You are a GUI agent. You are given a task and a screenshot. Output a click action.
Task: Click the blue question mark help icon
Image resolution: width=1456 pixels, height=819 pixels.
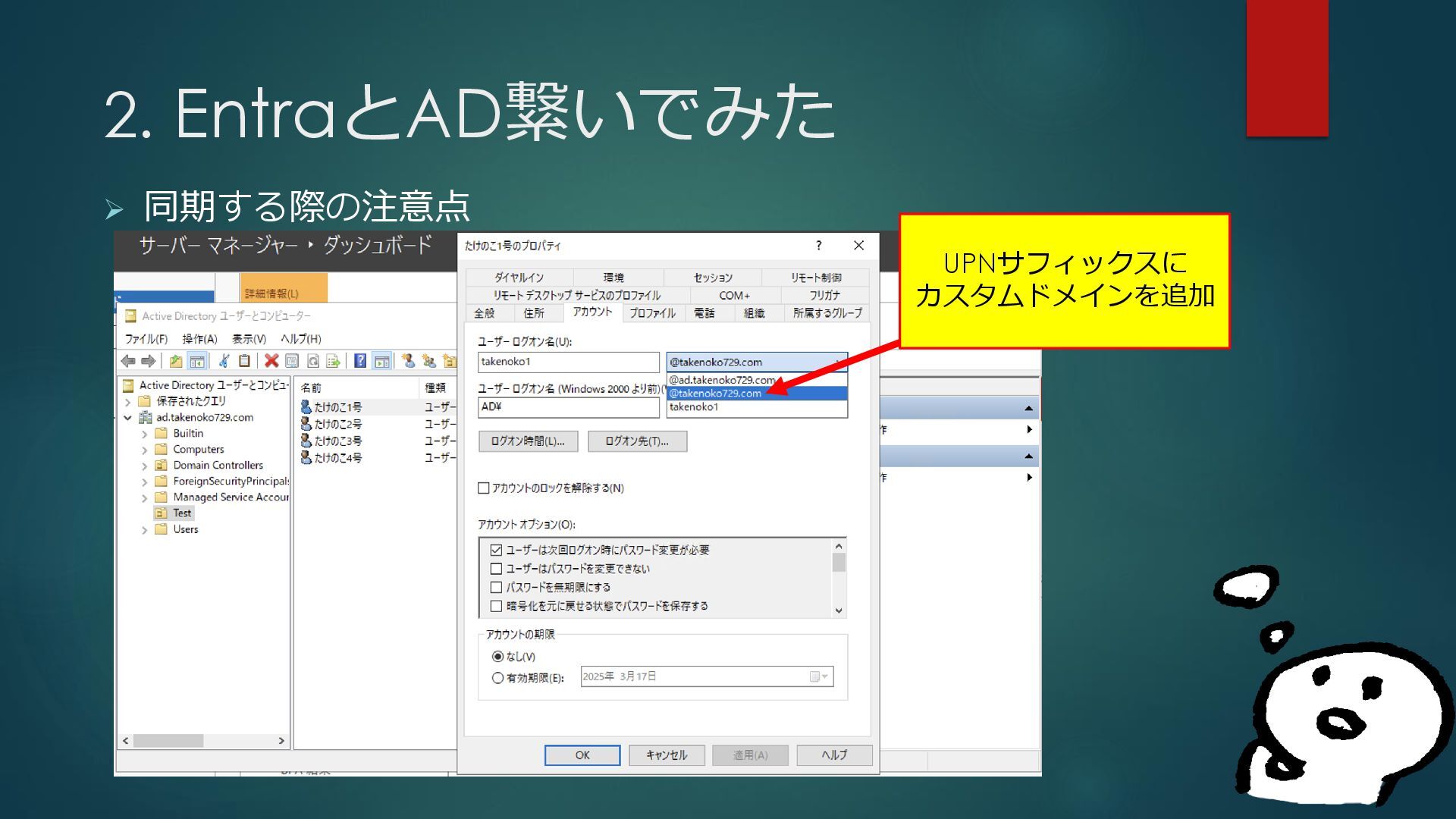[x=360, y=361]
